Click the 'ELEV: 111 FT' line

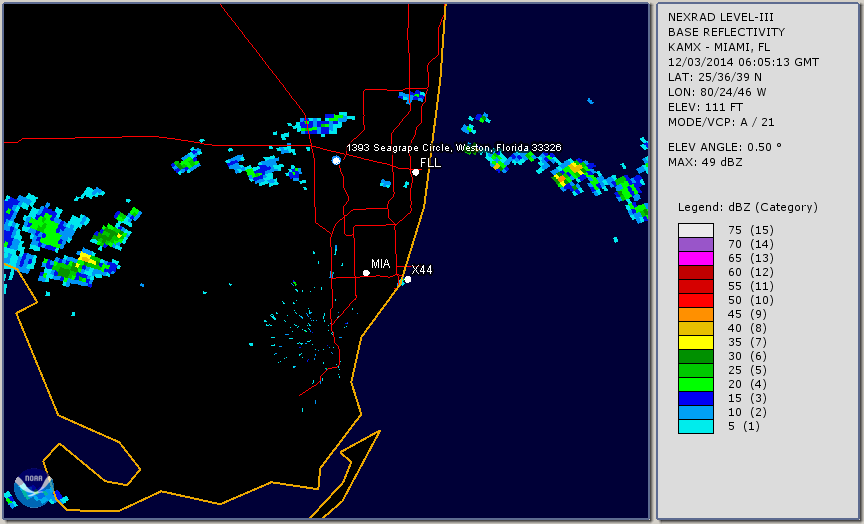(x=705, y=107)
